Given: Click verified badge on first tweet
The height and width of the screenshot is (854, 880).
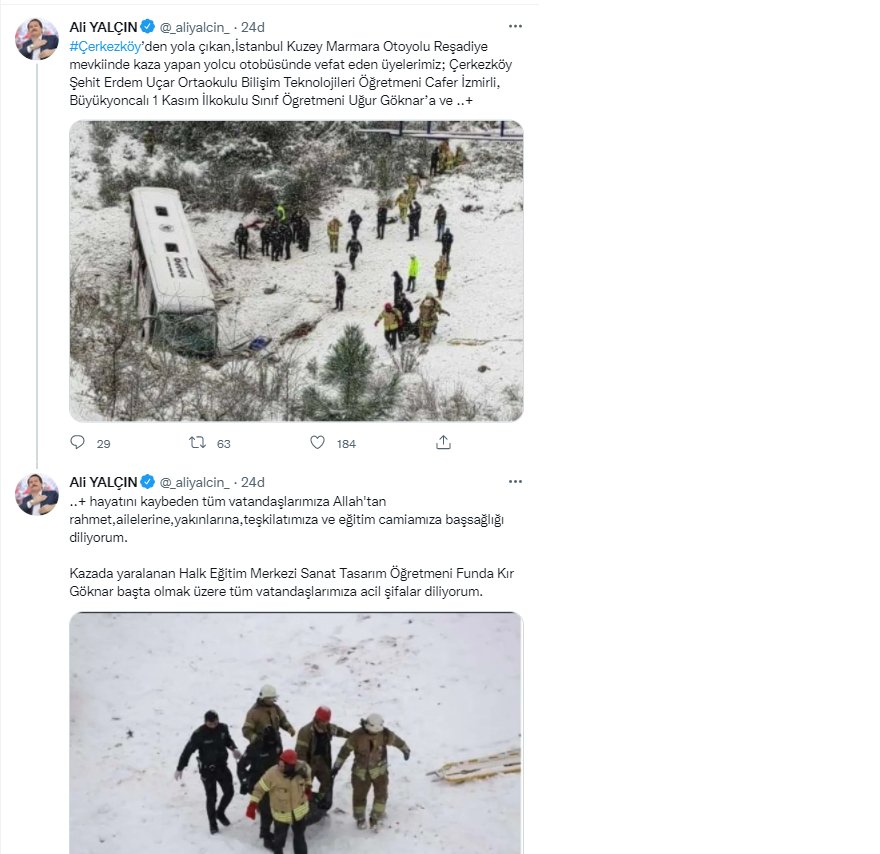Looking at the screenshot, I should pos(148,26).
